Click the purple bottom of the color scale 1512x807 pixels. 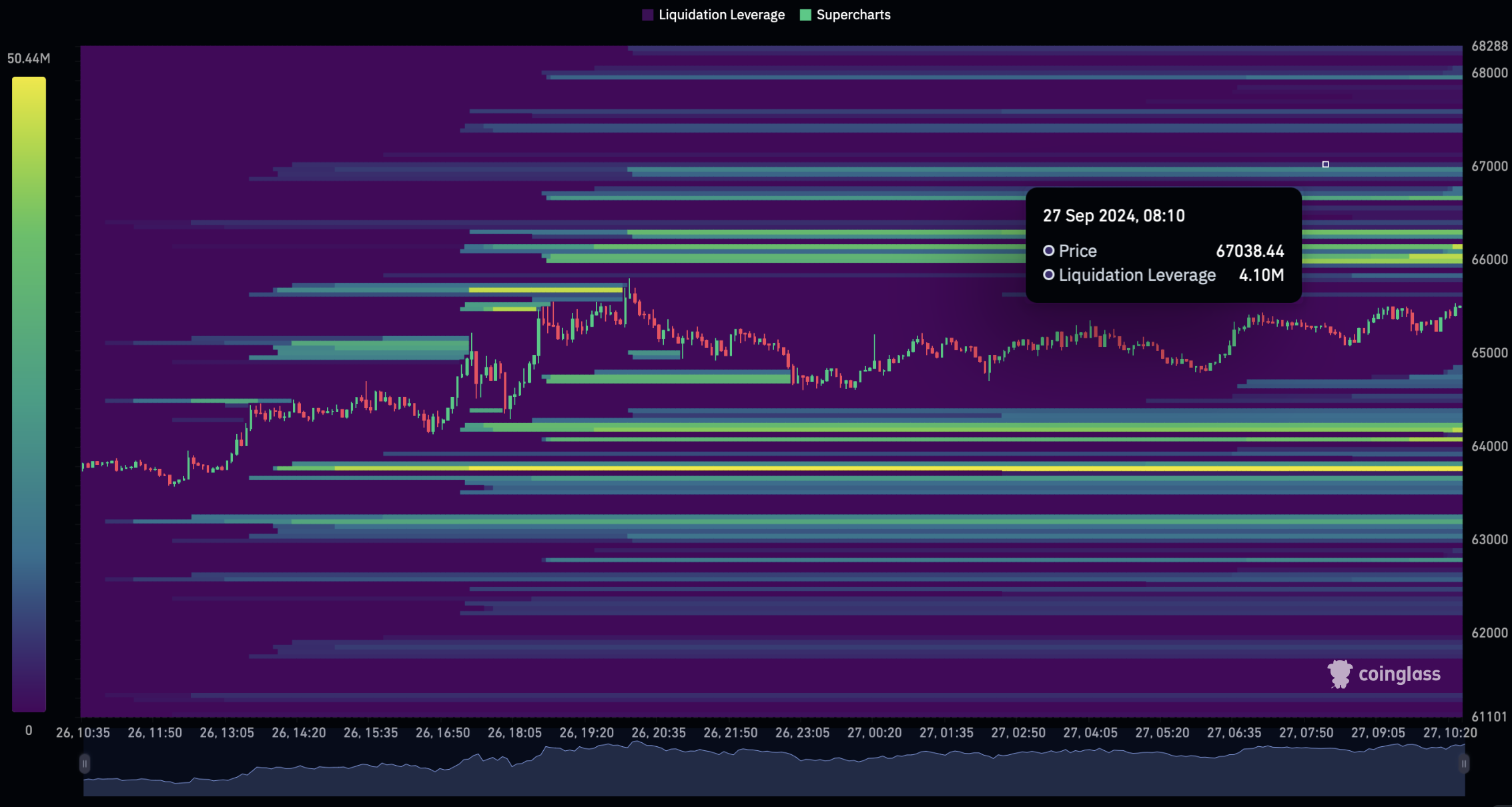pos(29,704)
